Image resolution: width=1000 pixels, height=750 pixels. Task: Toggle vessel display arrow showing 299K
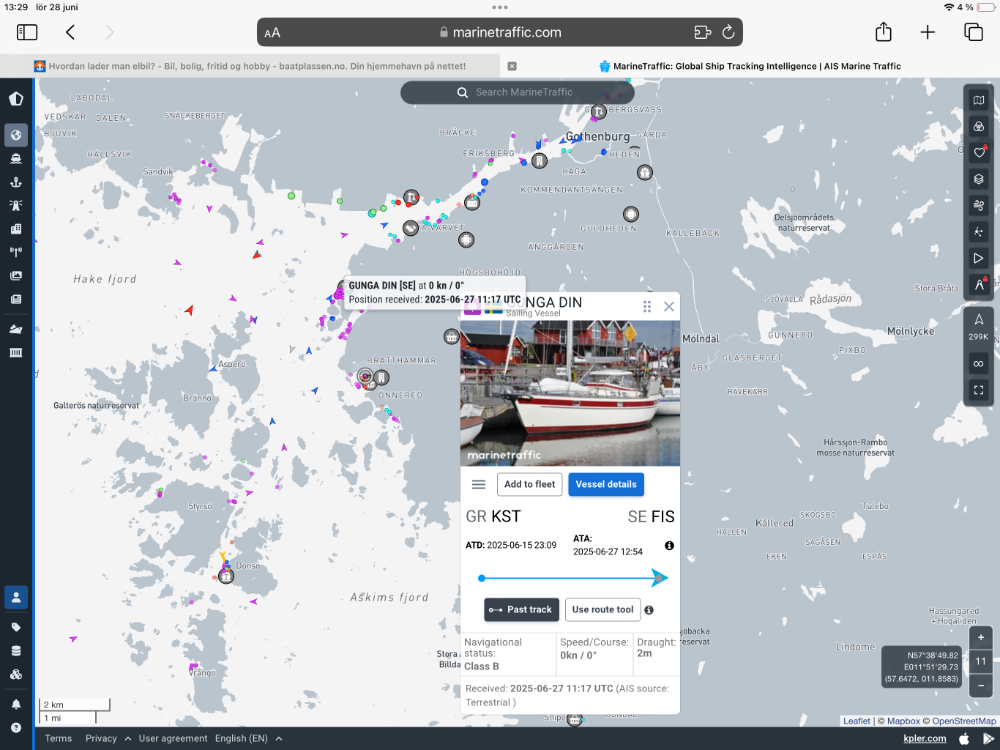978,326
